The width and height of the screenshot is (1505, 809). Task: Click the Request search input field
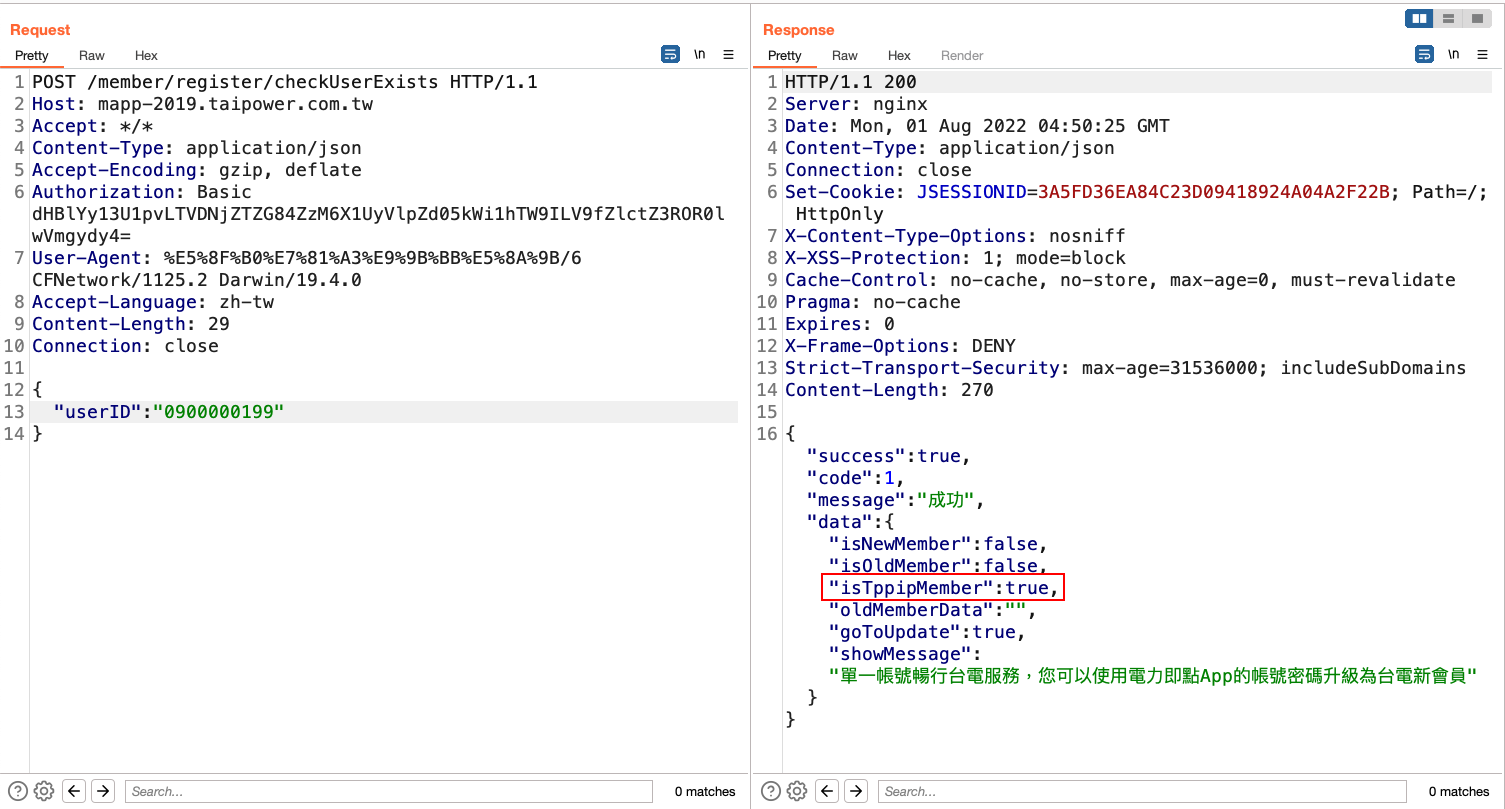pos(389,791)
